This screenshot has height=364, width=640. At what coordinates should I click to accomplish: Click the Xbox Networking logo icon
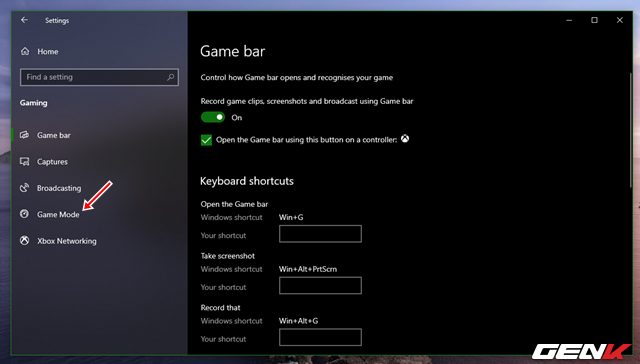pos(24,241)
